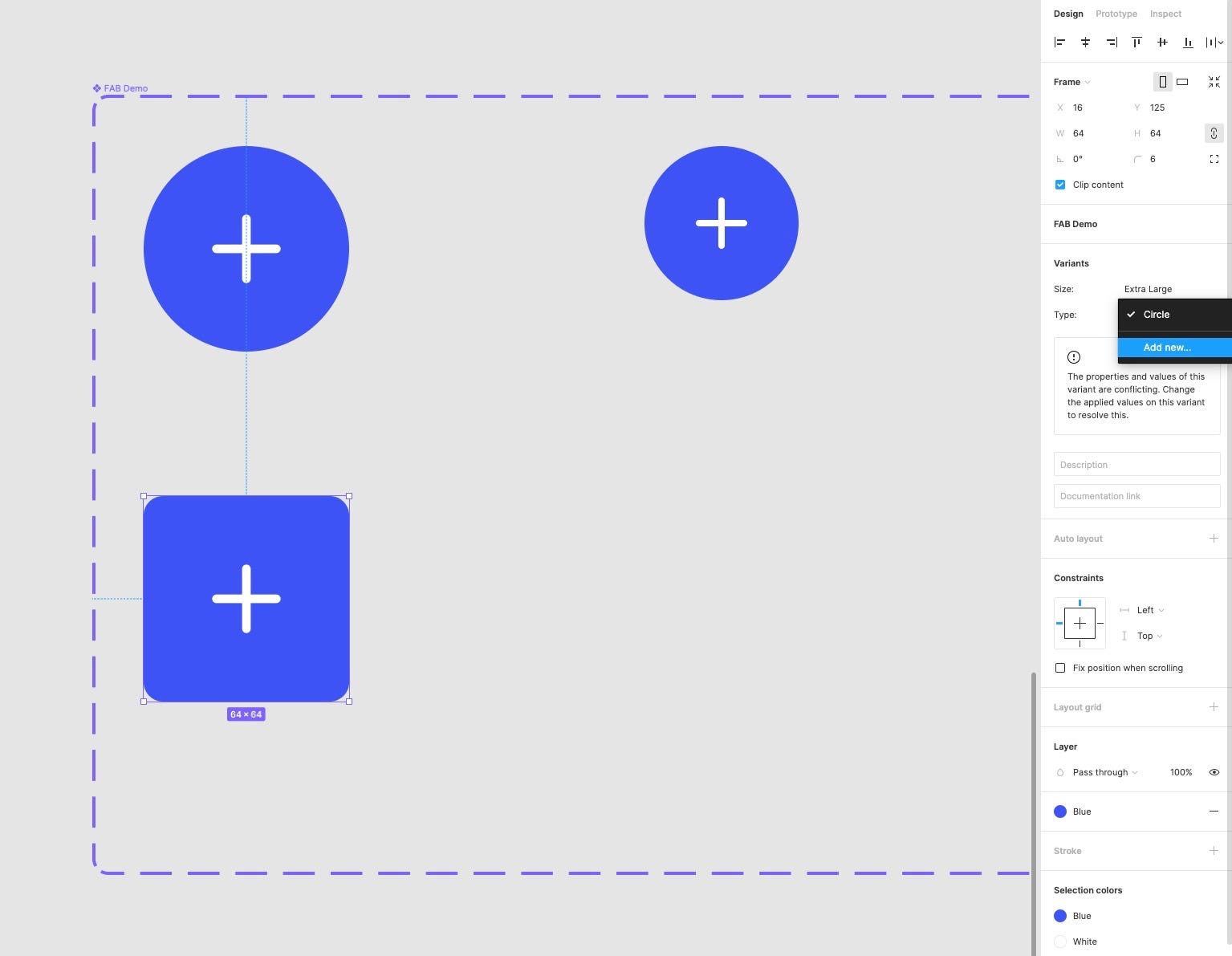This screenshot has height=956, width=1232.
Task: Add a Stroke with plus icon
Action: [1214, 851]
